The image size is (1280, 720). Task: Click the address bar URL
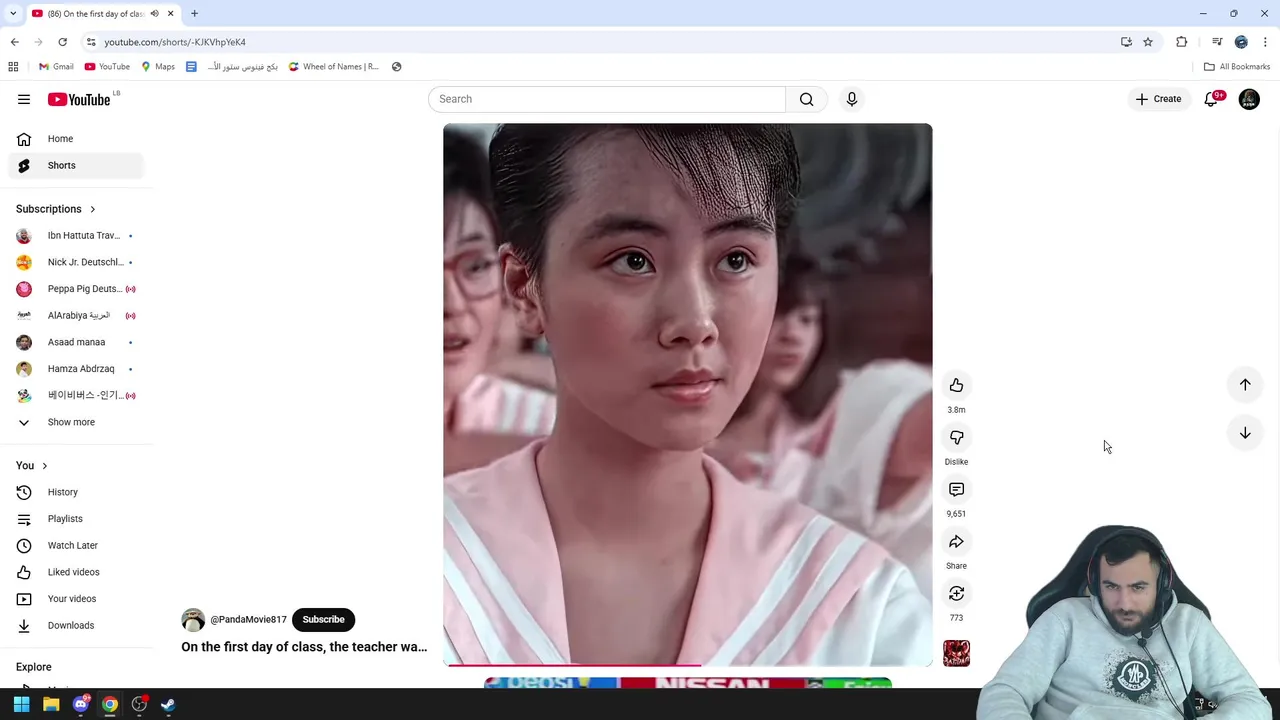(x=175, y=42)
